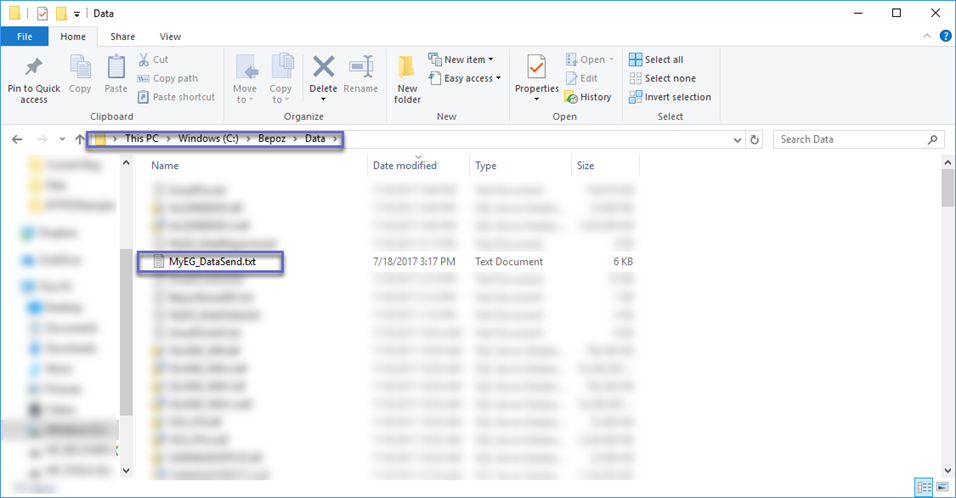Click Invert selection

click(670, 97)
